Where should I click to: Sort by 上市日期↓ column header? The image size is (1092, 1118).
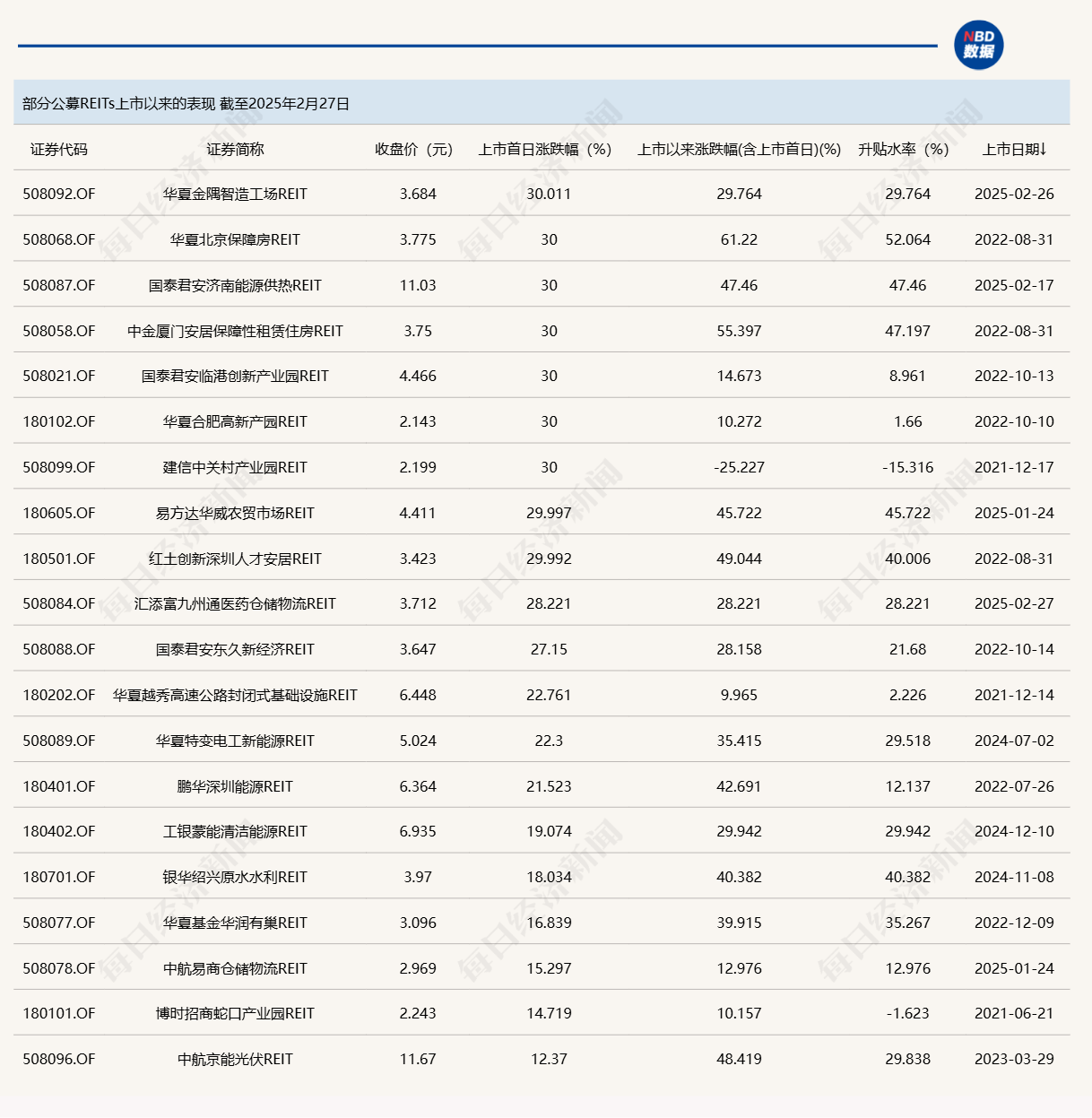(x=1014, y=150)
